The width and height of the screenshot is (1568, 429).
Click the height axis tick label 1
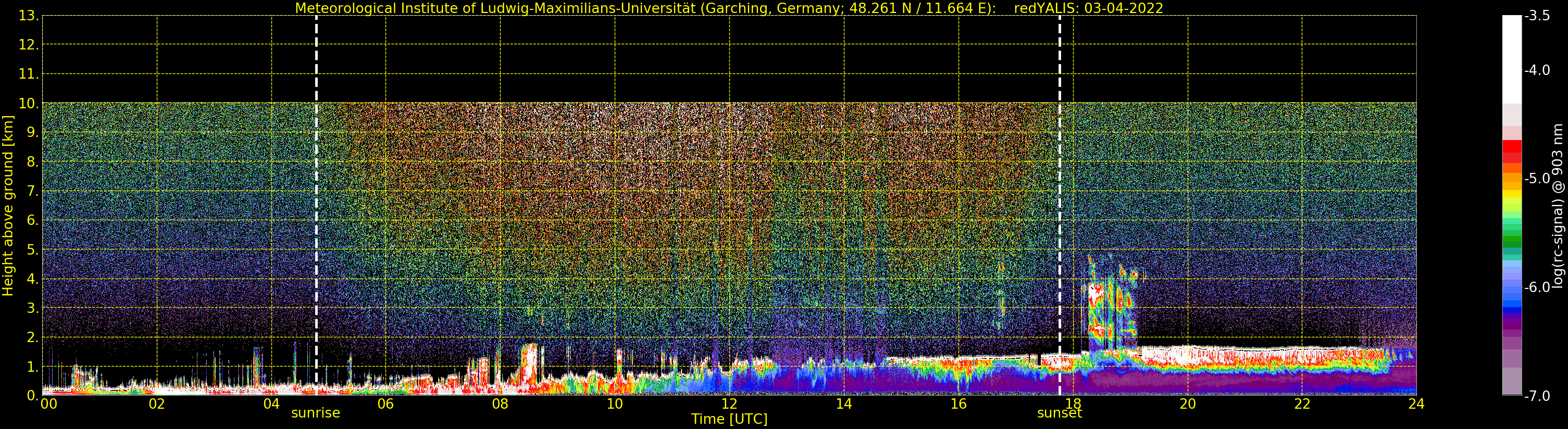pos(33,367)
